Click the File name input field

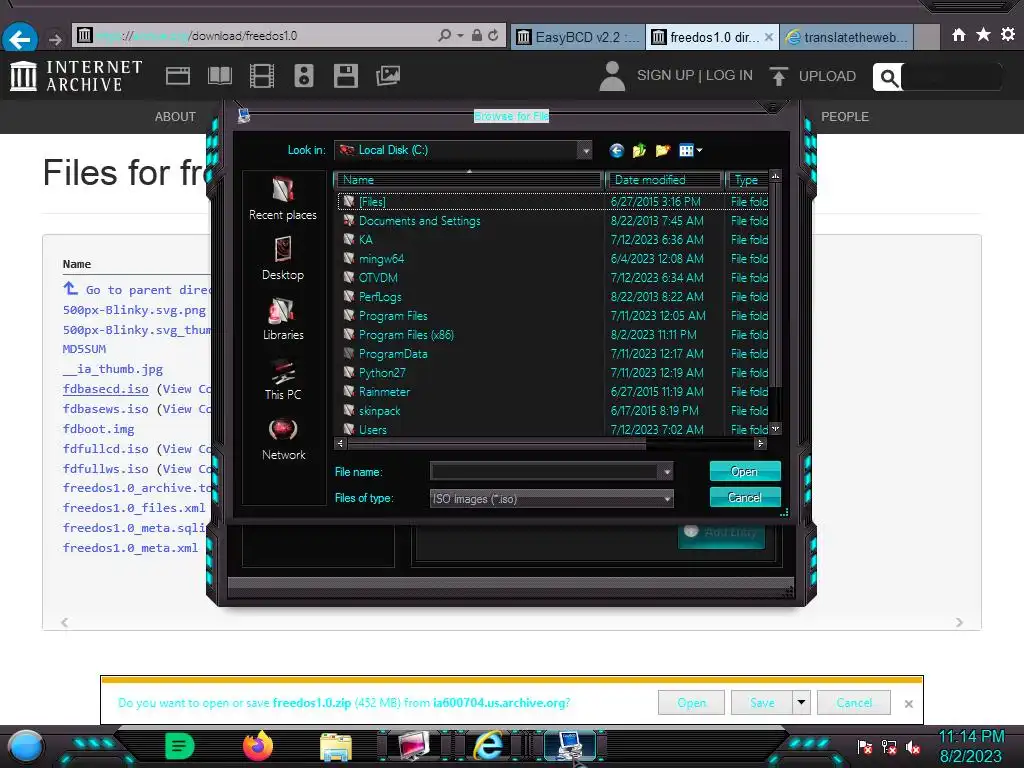[545, 472]
